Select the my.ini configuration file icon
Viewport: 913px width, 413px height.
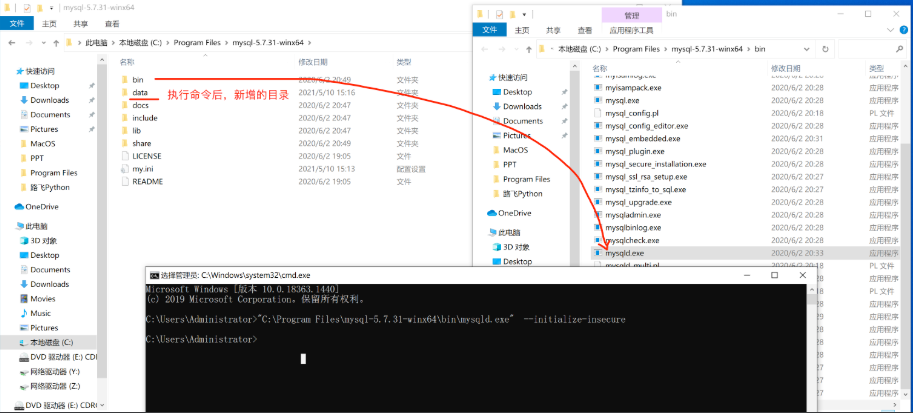click(x=124, y=169)
